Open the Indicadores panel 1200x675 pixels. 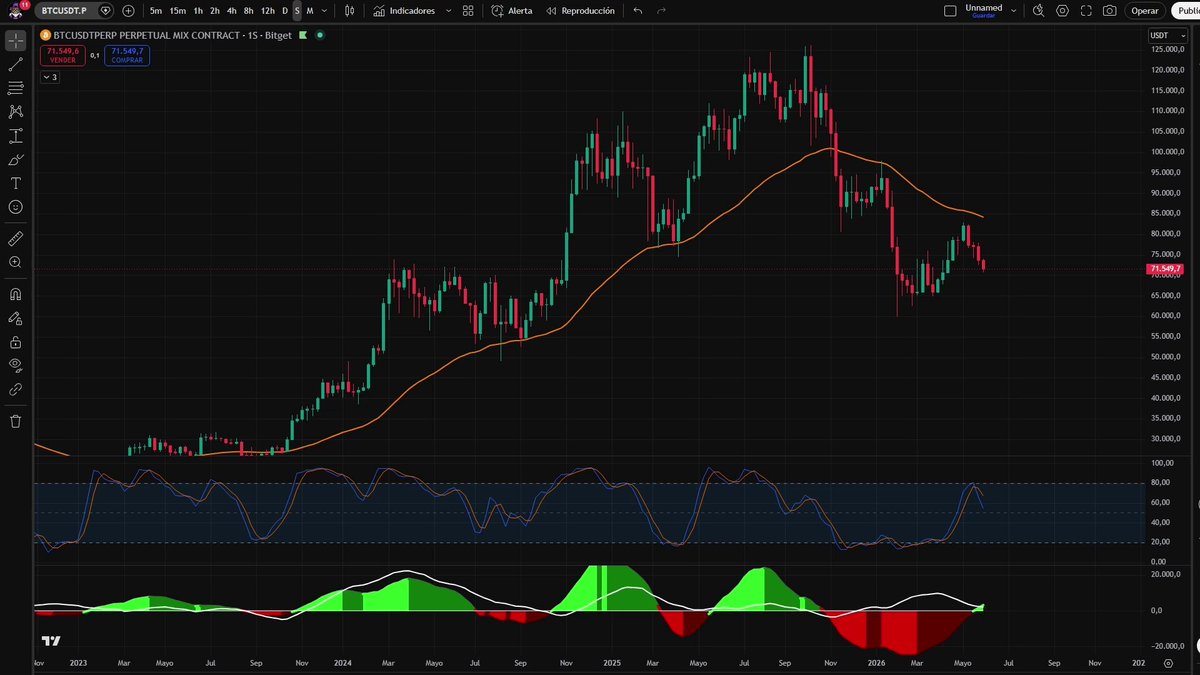tap(403, 11)
